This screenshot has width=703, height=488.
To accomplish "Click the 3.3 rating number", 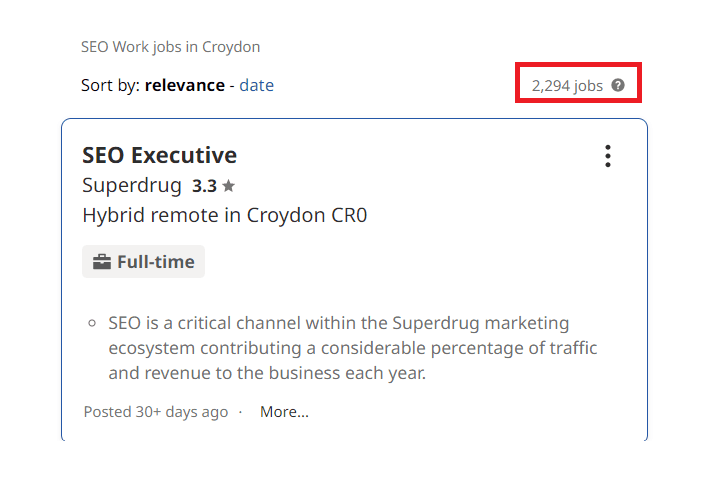I will tap(204, 186).
